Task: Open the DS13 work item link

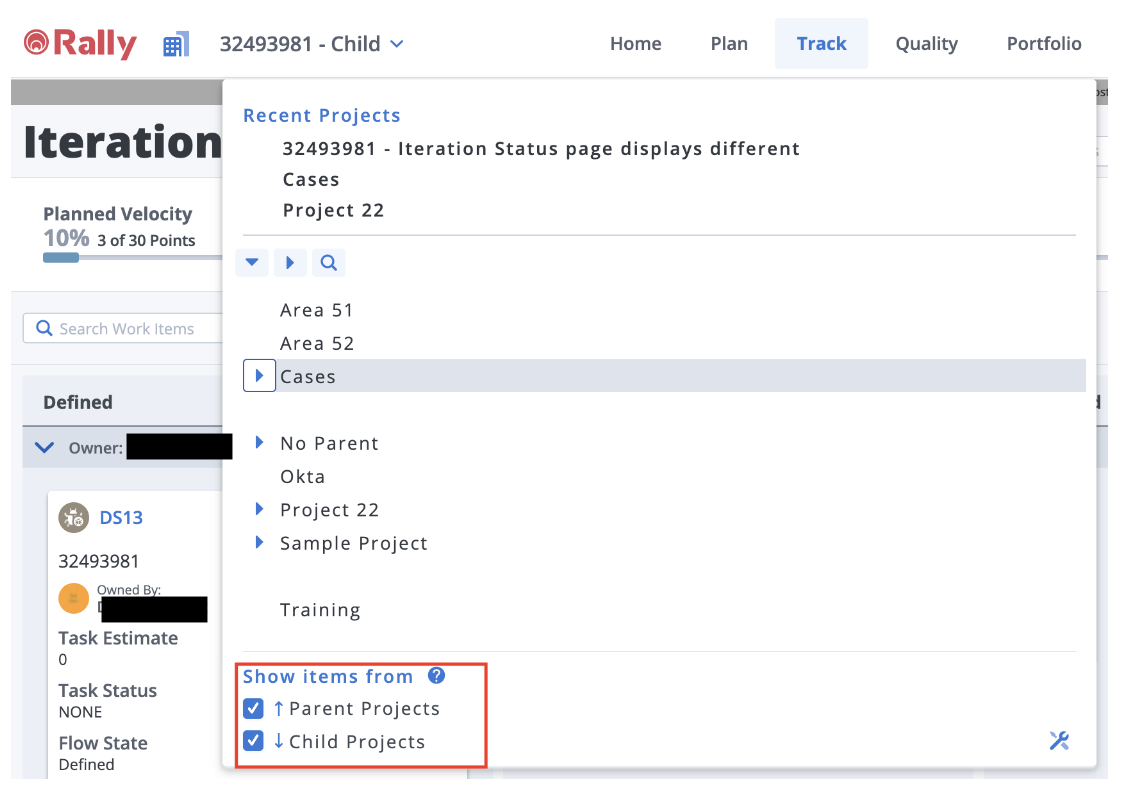Action: pyautogui.click(x=121, y=517)
